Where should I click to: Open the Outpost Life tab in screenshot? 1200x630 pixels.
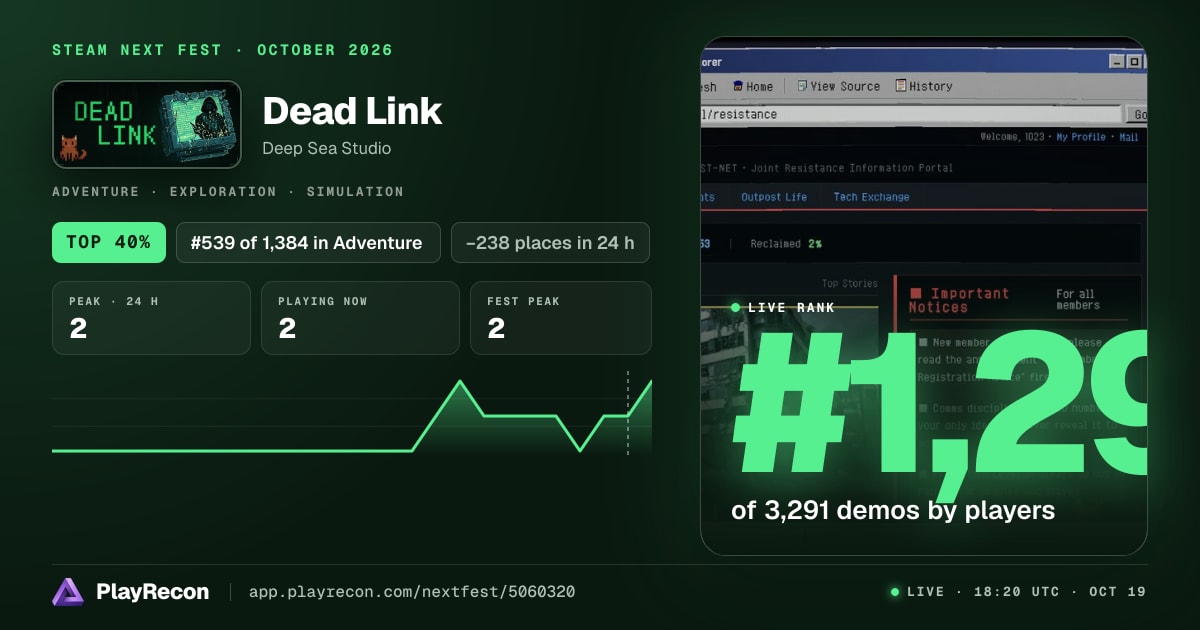[774, 197]
